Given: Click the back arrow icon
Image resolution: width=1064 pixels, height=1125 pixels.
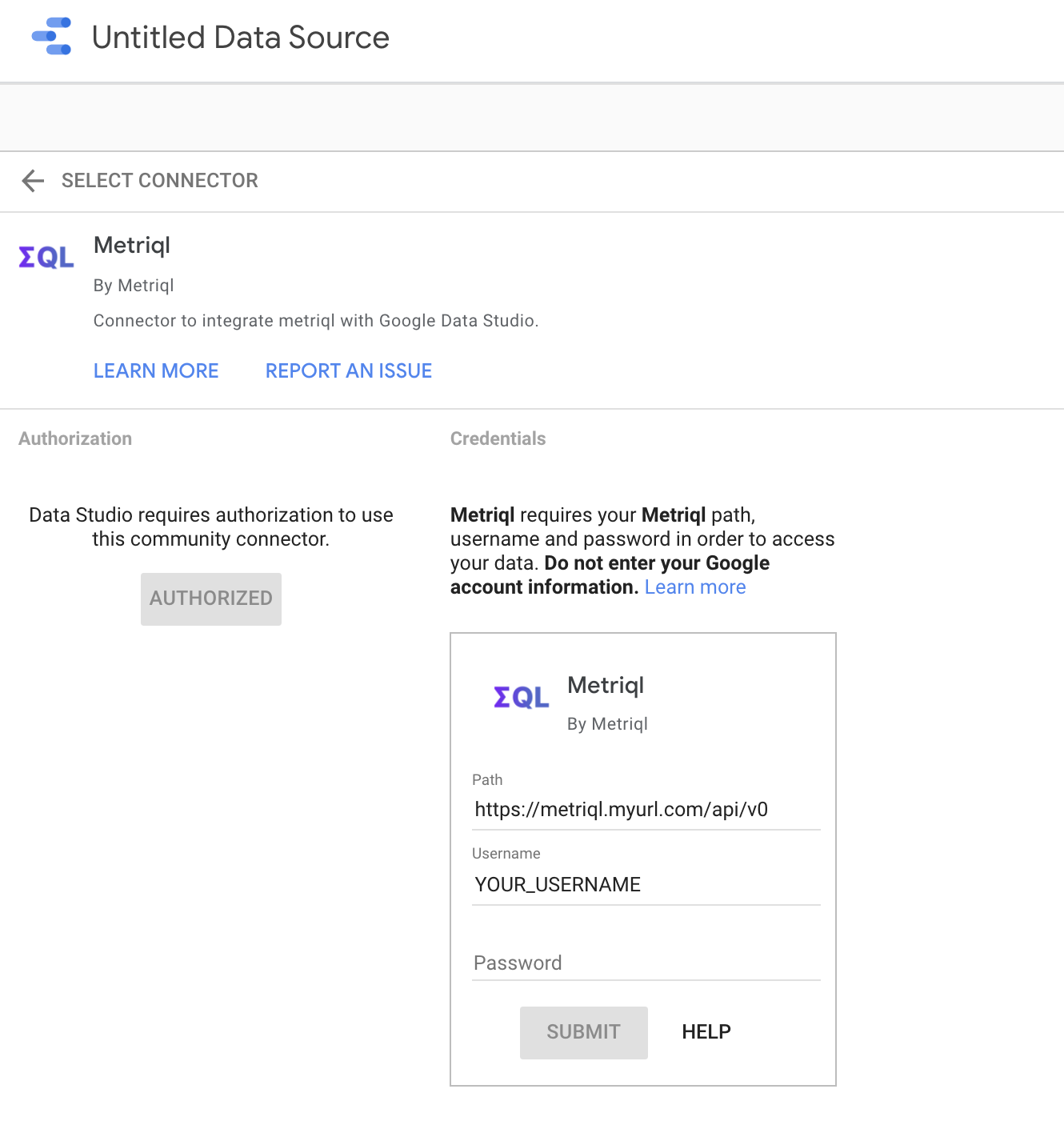Looking at the screenshot, I should point(33,181).
